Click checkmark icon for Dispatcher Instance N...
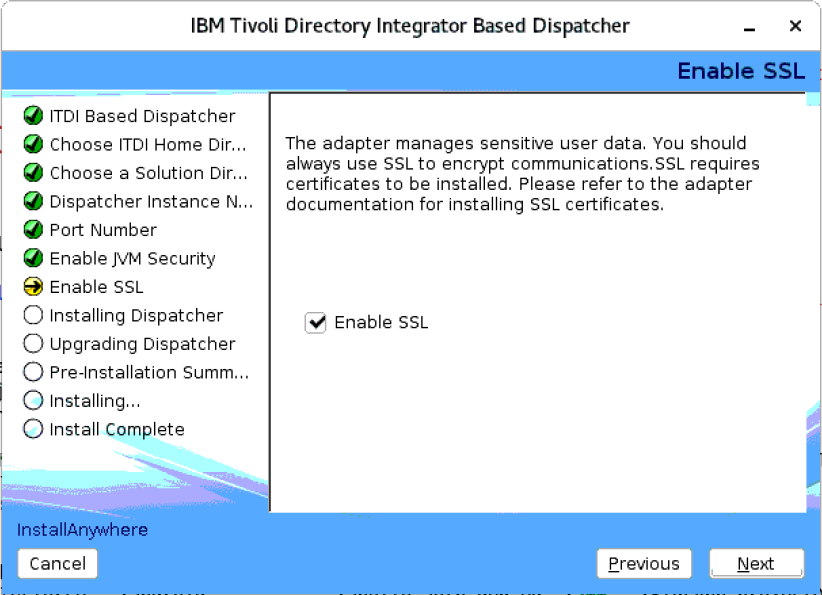Viewport: 822px width, 595px height. coord(33,201)
